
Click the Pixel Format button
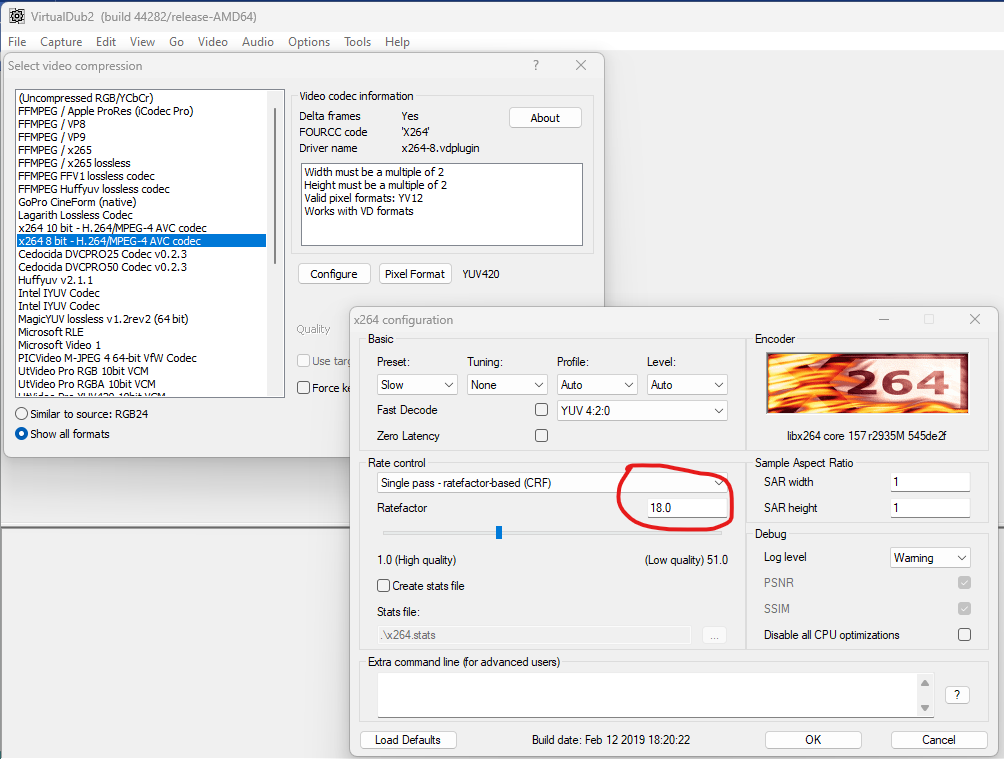point(415,274)
